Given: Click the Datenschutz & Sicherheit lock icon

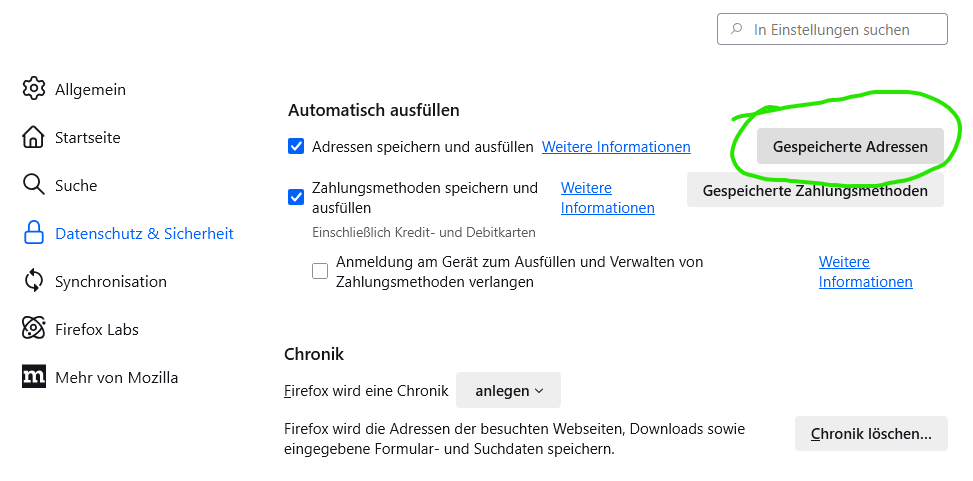Looking at the screenshot, I should (x=34, y=233).
